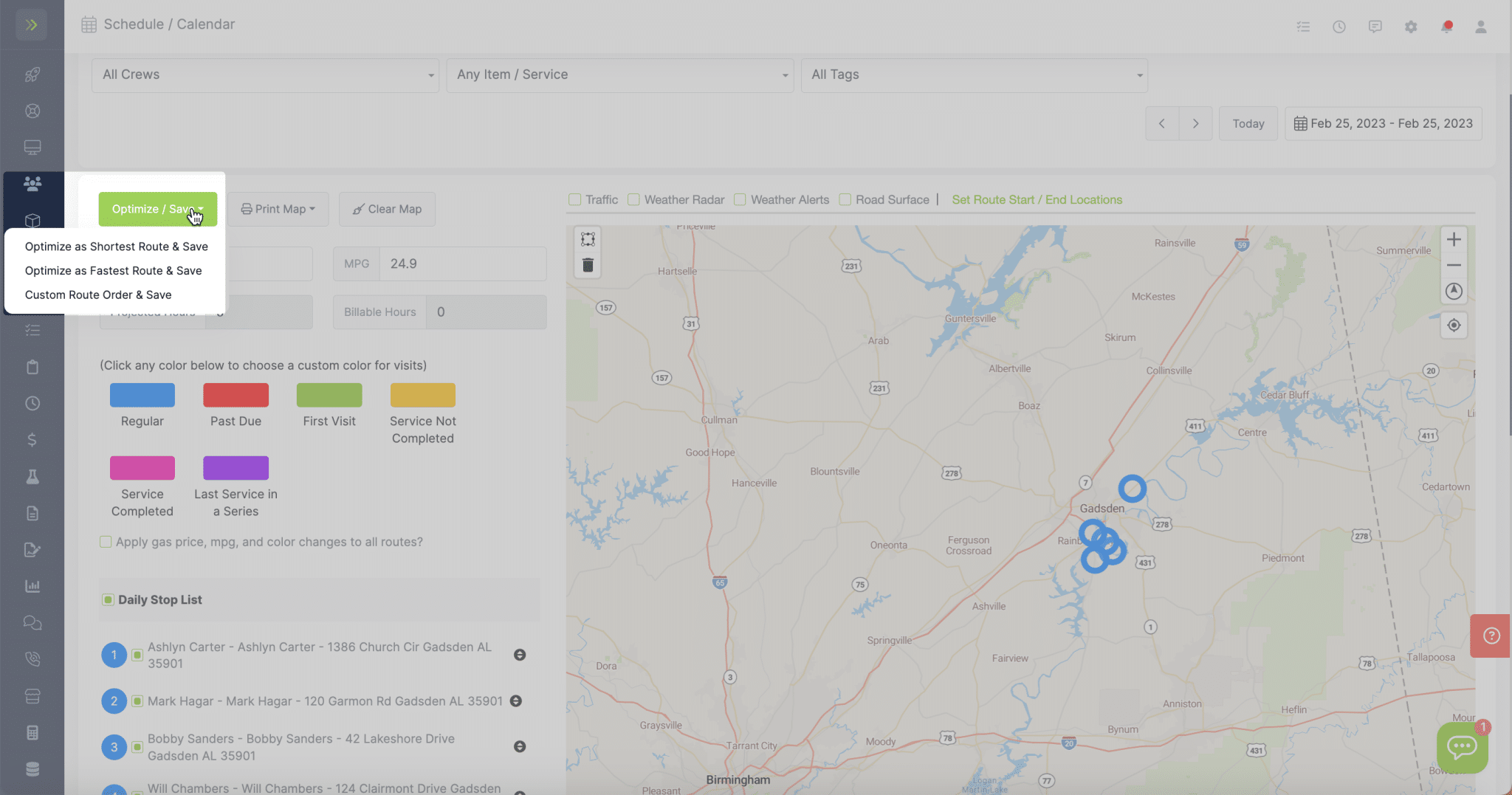The width and height of the screenshot is (1512, 795).
Task: Open Set Route Start / End Locations
Action: point(1037,199)
